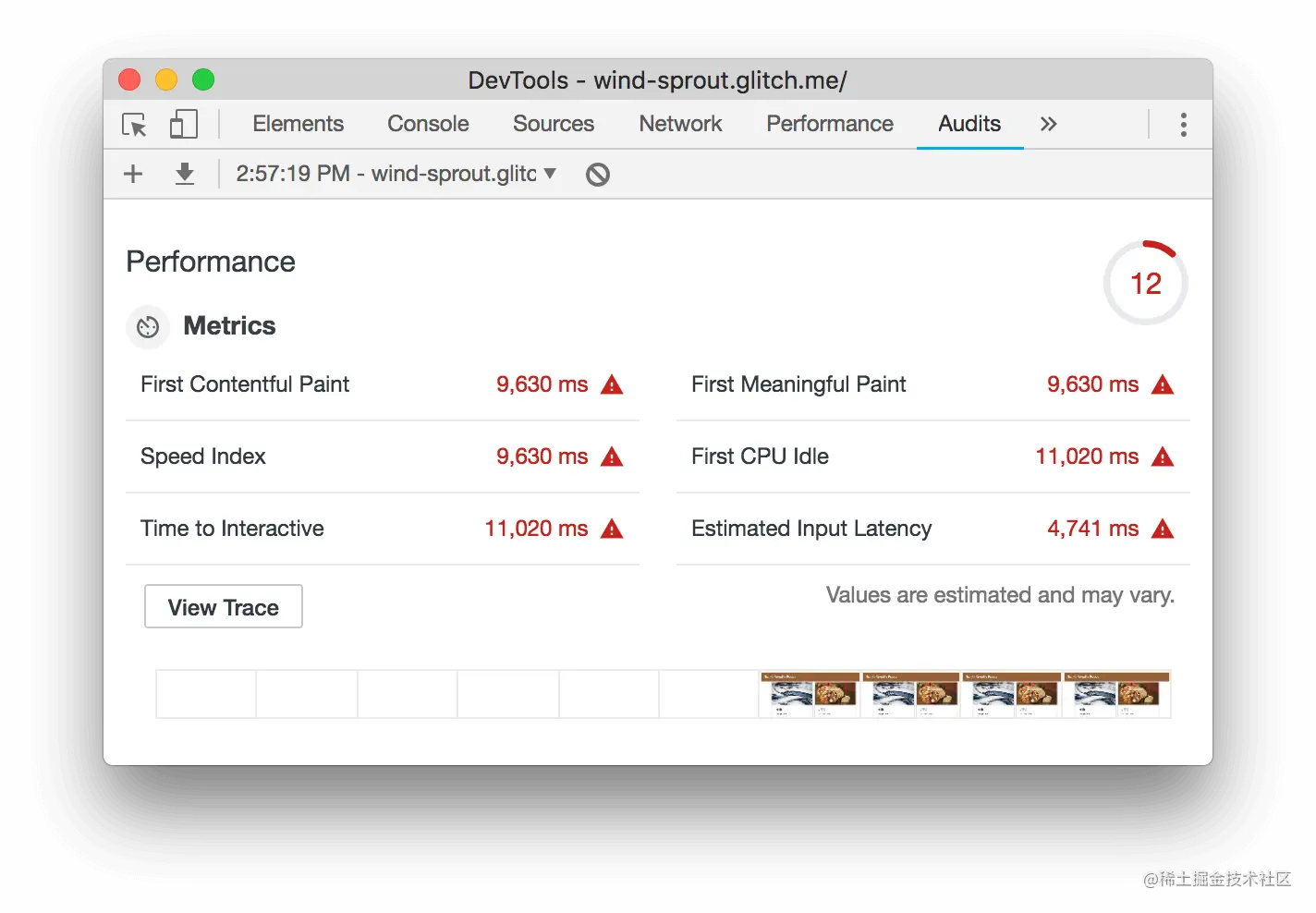This screenshot has height=913, width=1316.
Task: Switch to the Network tab
Action: click(x=680, y=124)
